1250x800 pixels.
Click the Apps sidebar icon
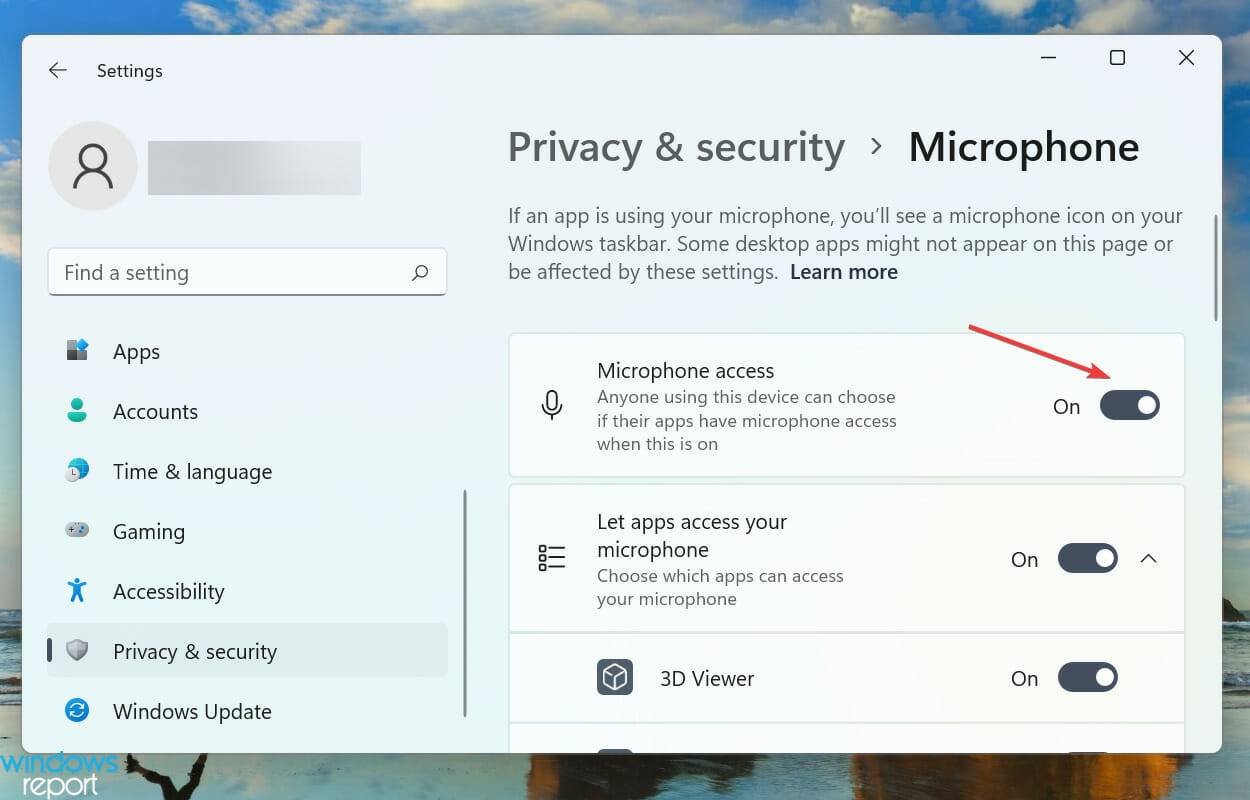(76, 351)
